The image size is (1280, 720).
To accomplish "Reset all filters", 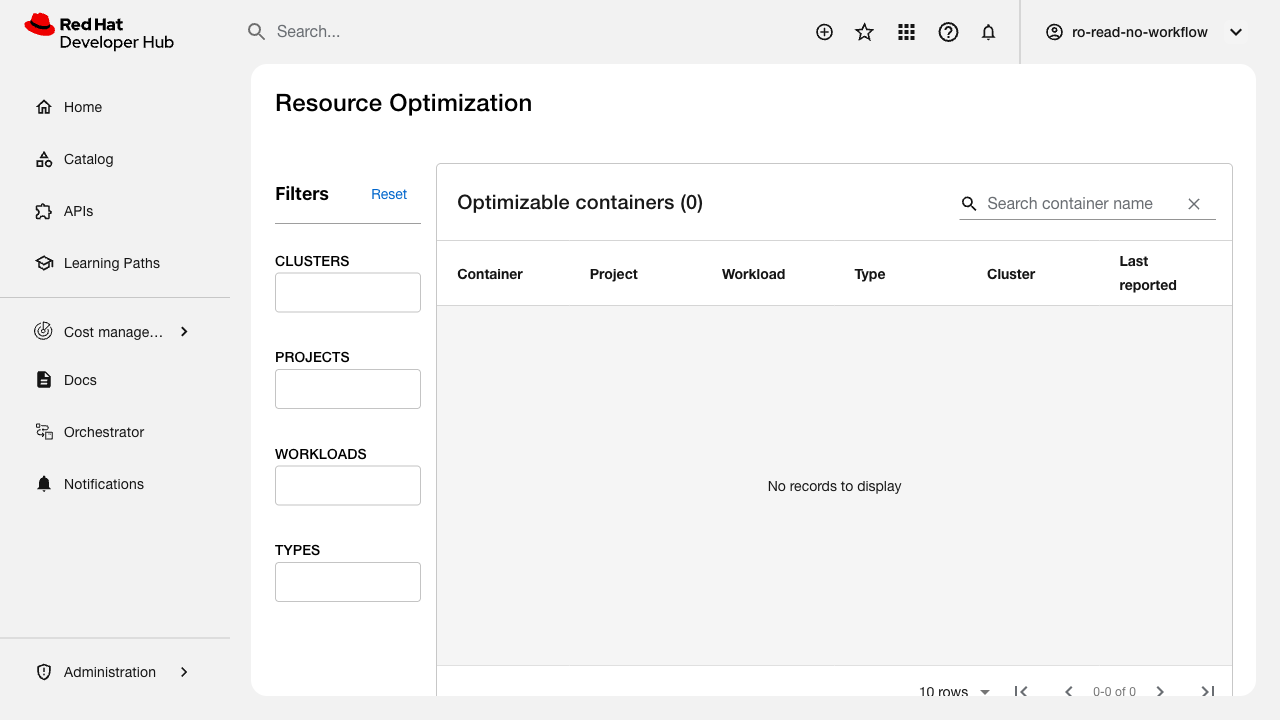I will click(x=389, y=194).
